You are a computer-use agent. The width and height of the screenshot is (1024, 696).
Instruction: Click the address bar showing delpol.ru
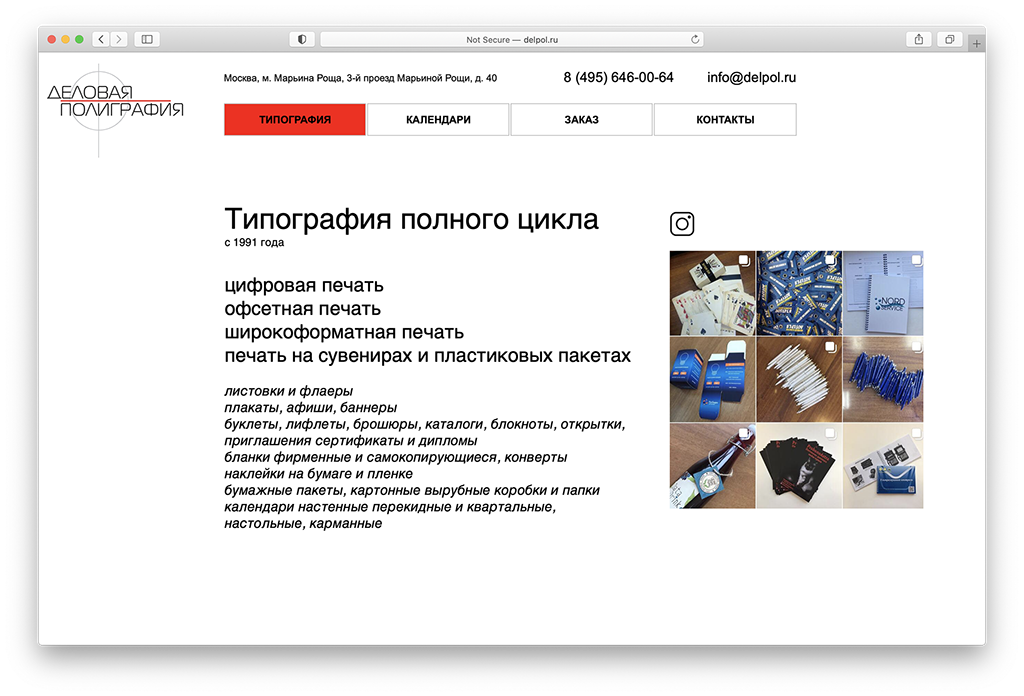pos(510,39)
